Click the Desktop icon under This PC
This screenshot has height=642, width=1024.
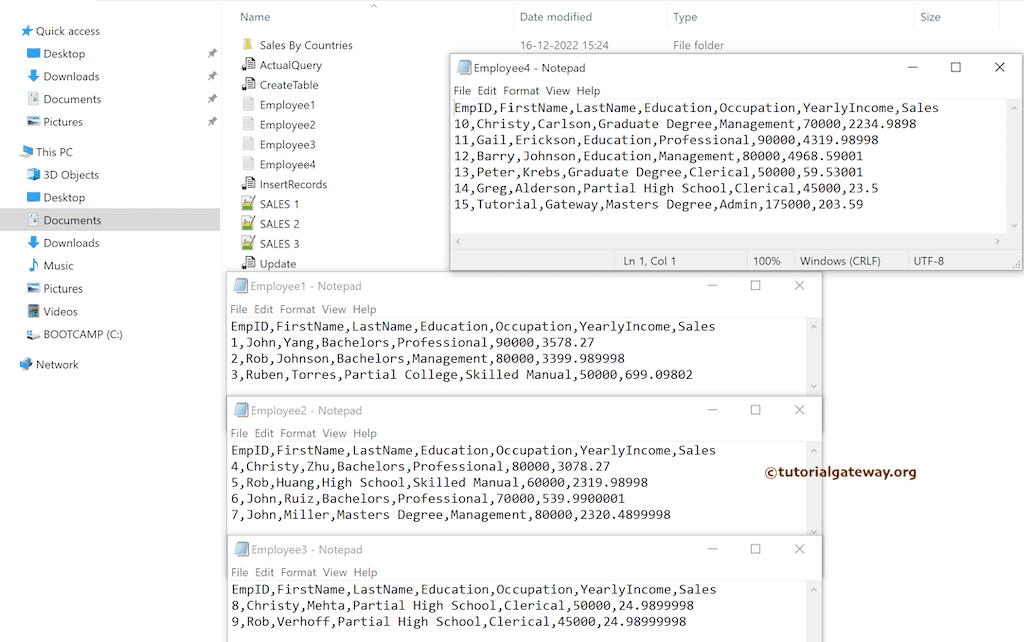[33, 197]
